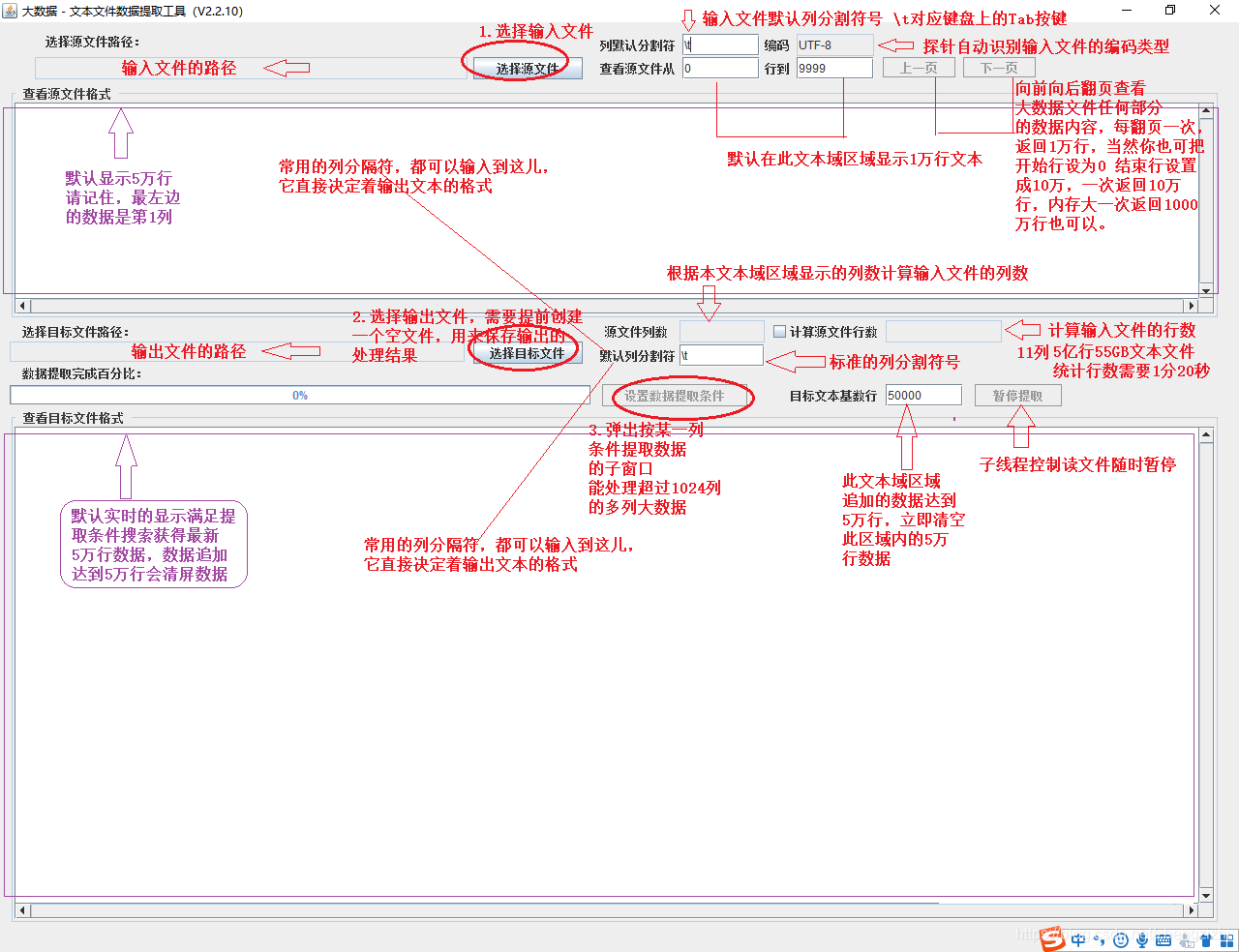1239x952 pixels.
Task: Click the target preview scroll left arrow
Action: (x=23, y=910)
